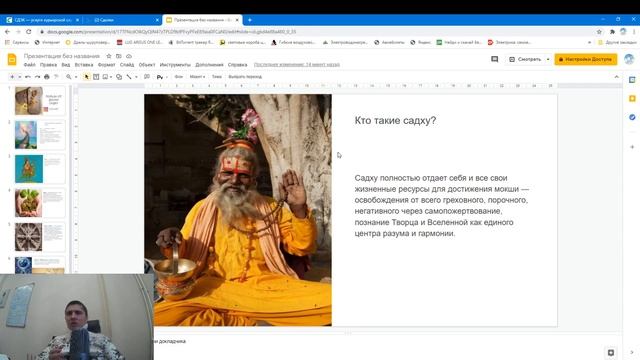Collapse the menus with chevron arrow
The height and width of the screenshot is (360, 640).
tap(616, 77)
